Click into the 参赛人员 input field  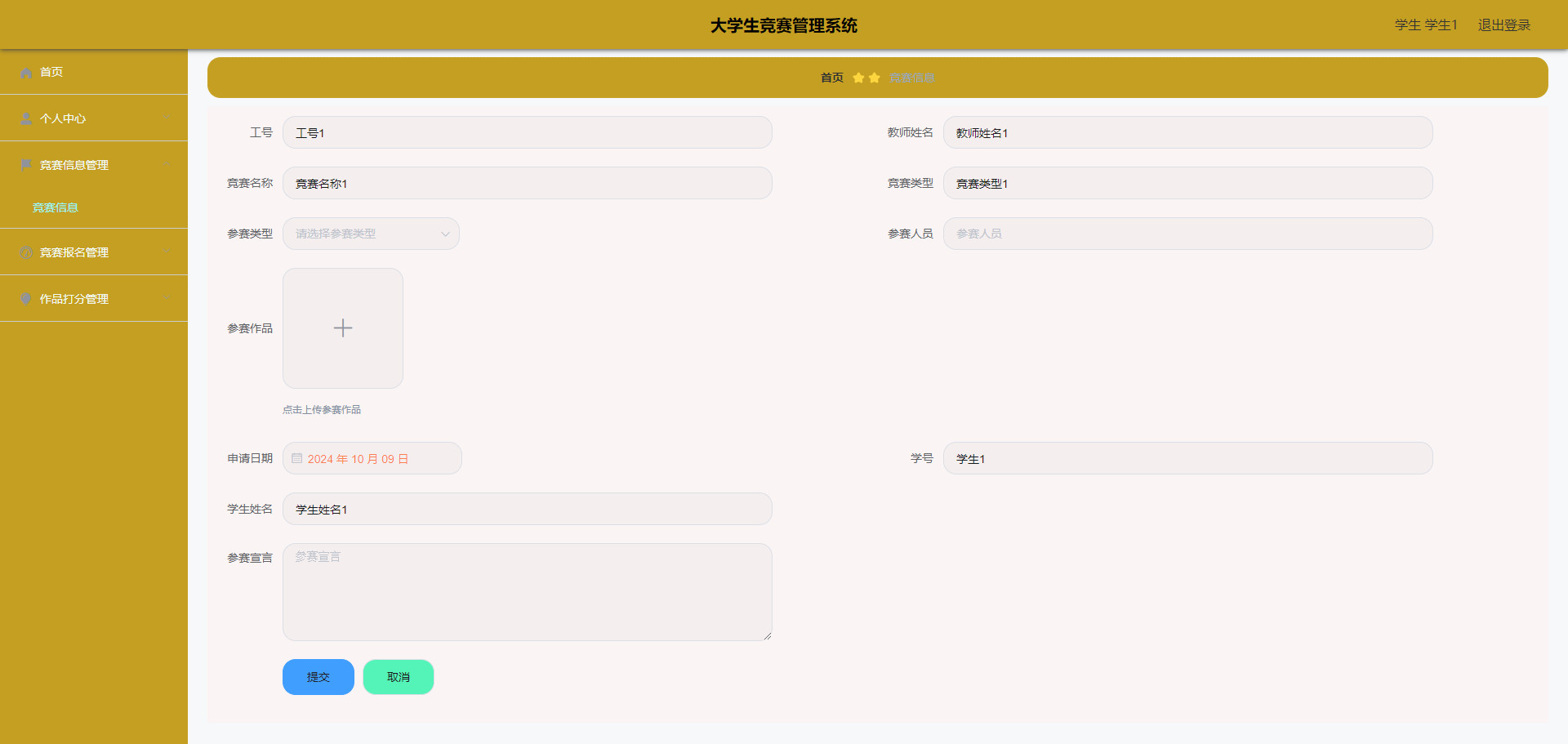(1188, 234)
